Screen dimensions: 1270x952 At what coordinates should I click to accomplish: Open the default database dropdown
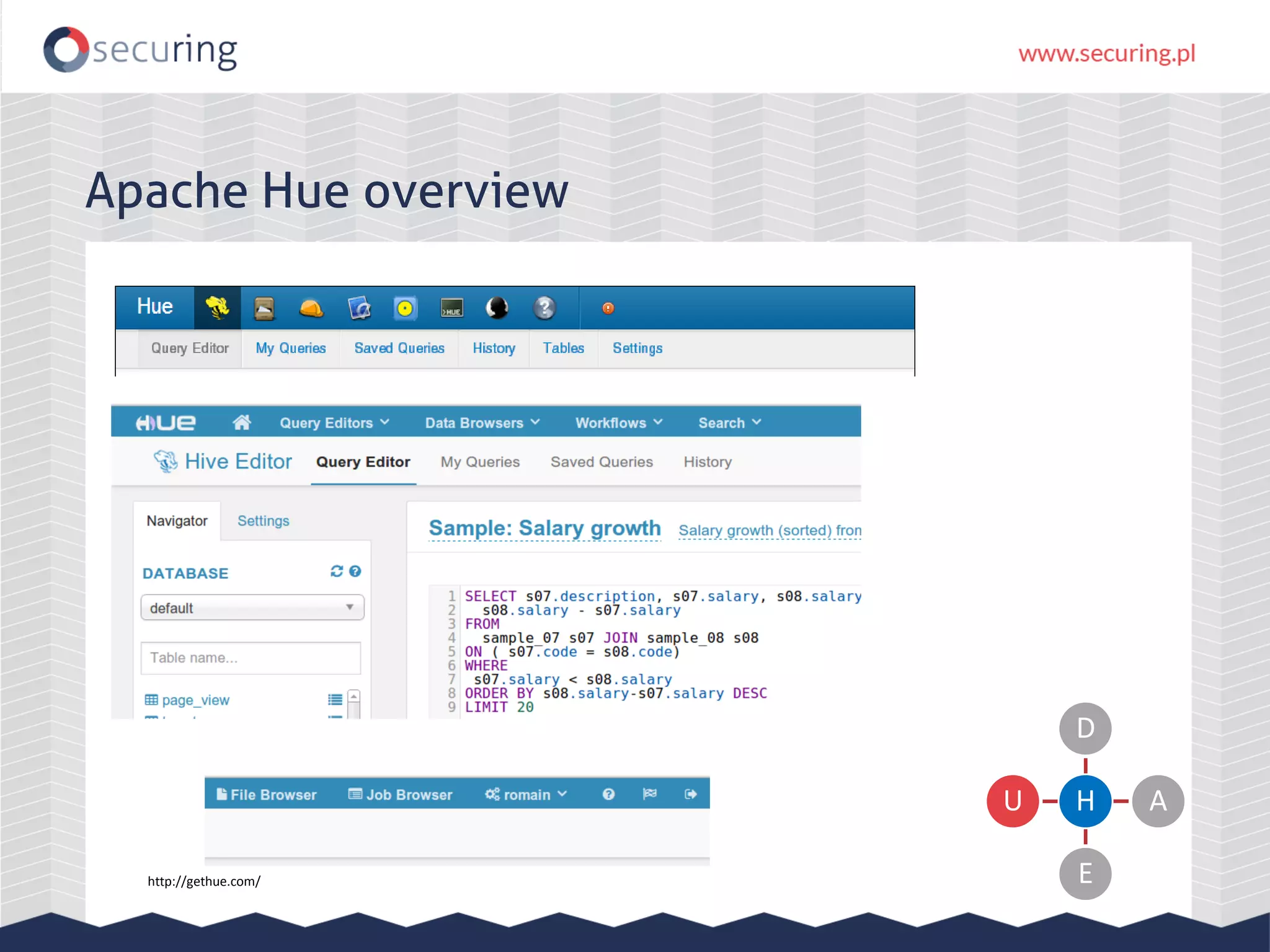click(x=252, y=607)
